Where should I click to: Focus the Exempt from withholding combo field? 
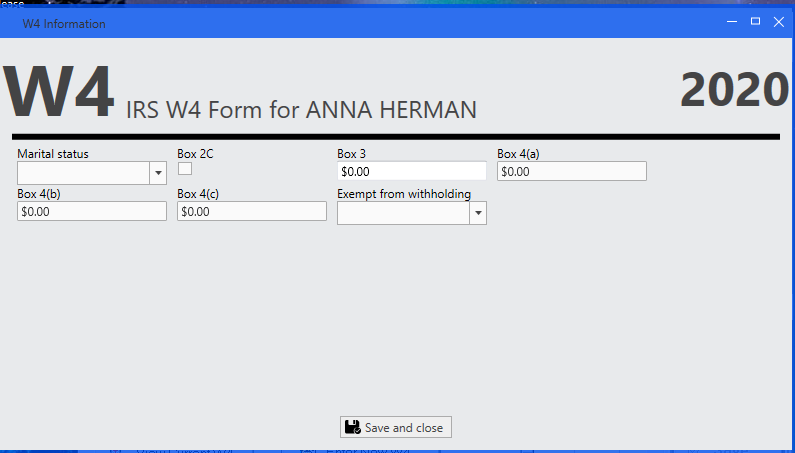tap(412, 213)
